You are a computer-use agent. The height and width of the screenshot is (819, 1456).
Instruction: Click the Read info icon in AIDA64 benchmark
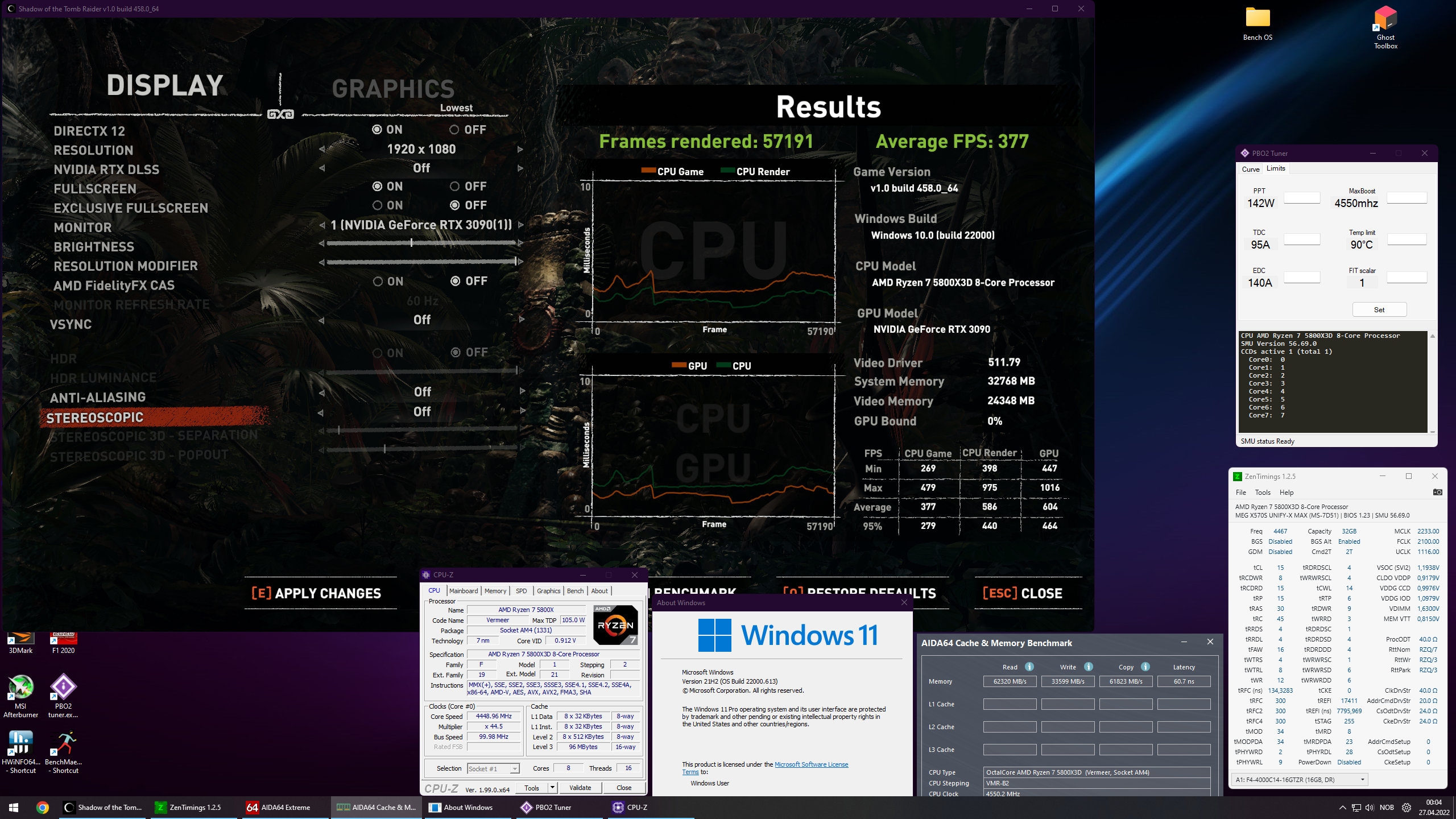click(1029, 667)
